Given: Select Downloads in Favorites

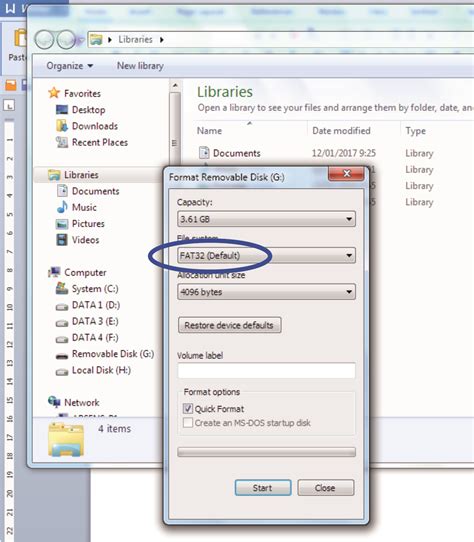Looking at the screenshot, I should pyautogui.click(x=95, y=126).
